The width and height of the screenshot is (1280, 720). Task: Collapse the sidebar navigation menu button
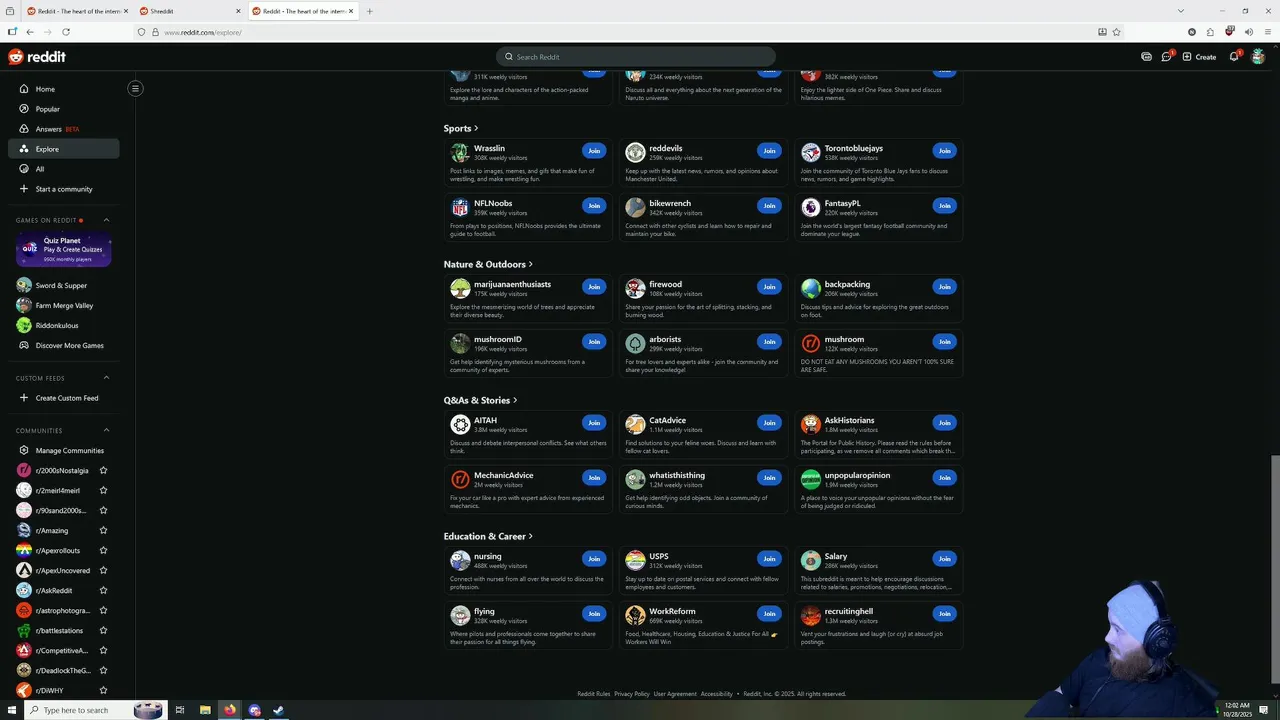pyautogui.click(x=135, y=88)
